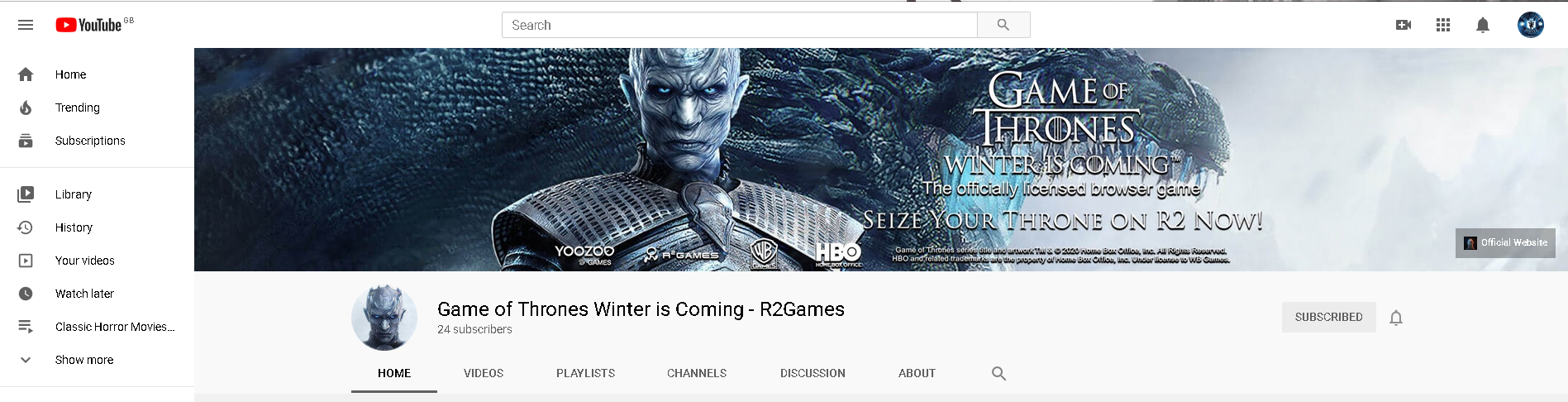The height and width of the screenshot is (402, 1568).
Task: Open the Official Website banner link
Action: click(x=1505, y=243)
